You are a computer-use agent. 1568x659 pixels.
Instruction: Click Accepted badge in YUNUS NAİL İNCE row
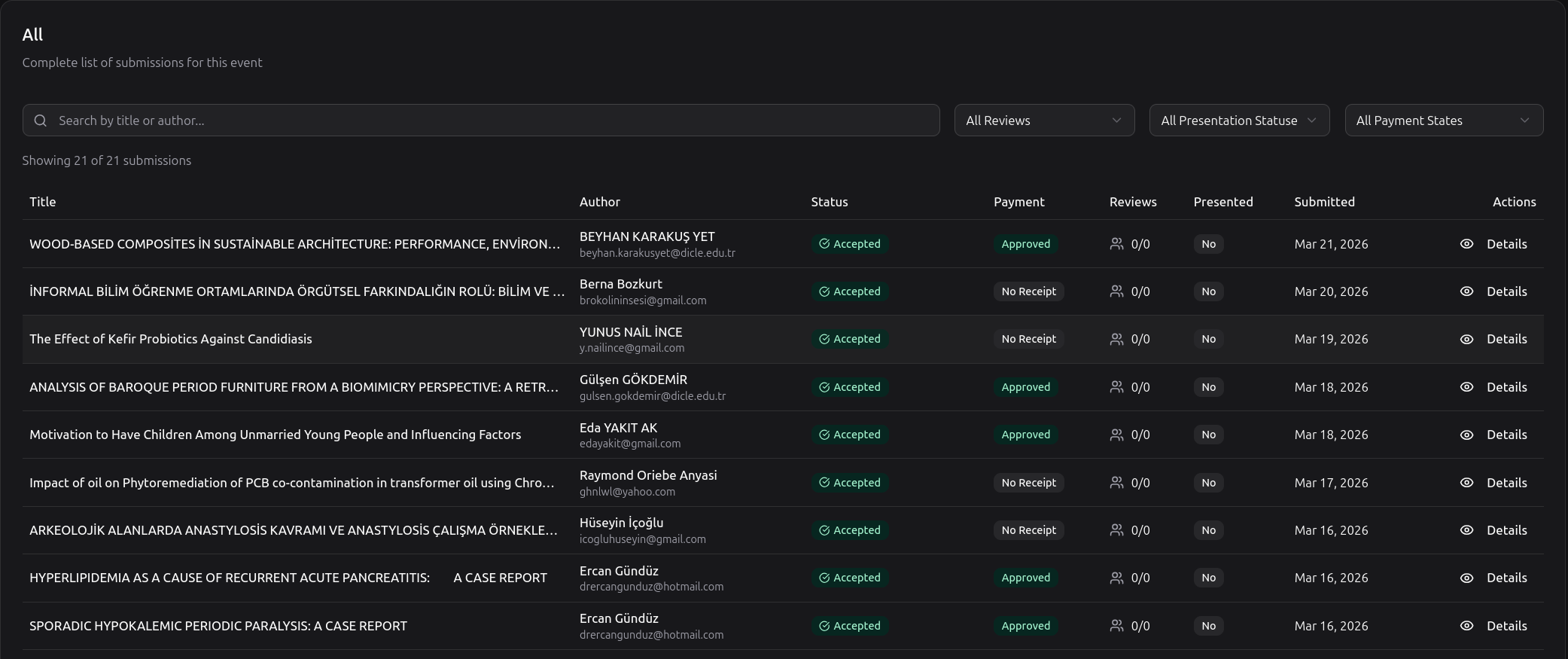[850, 339]
